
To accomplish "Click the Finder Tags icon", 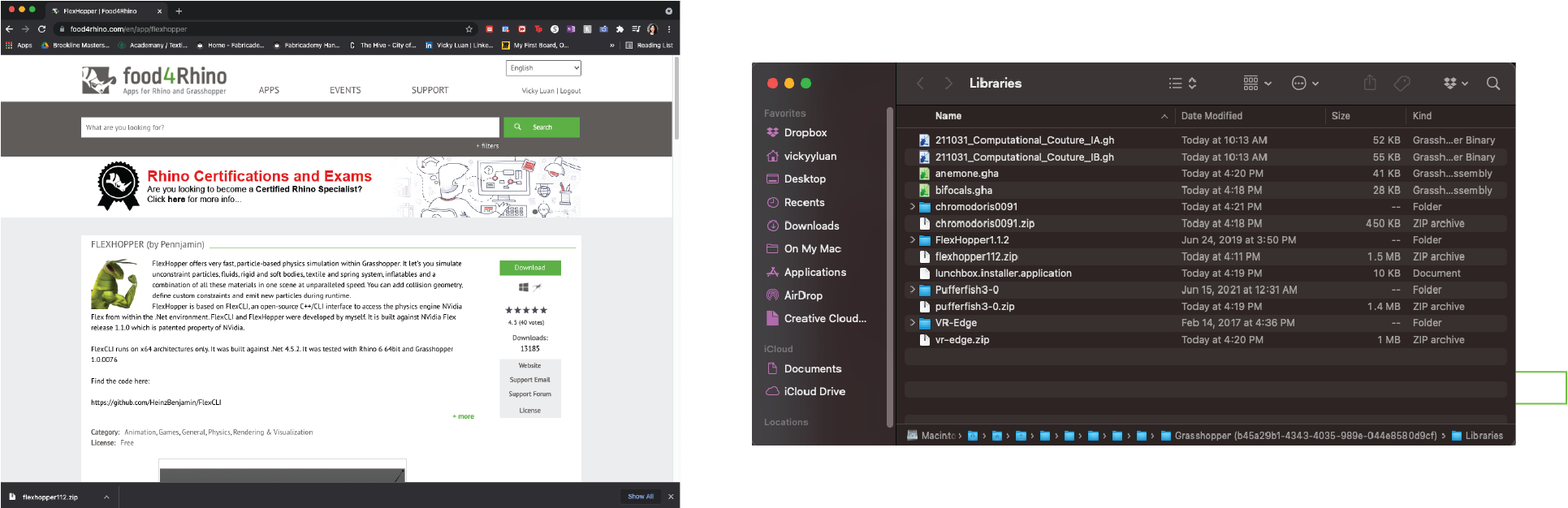I will 1402,83.
